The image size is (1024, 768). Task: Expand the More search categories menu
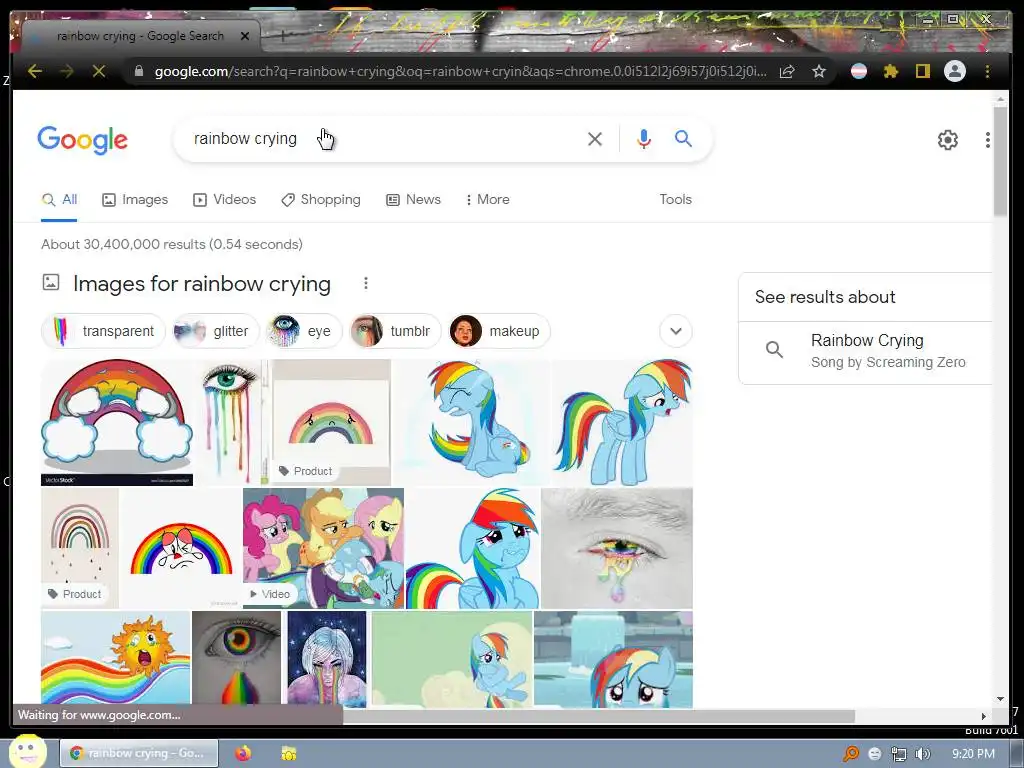[x=487, y=200]
